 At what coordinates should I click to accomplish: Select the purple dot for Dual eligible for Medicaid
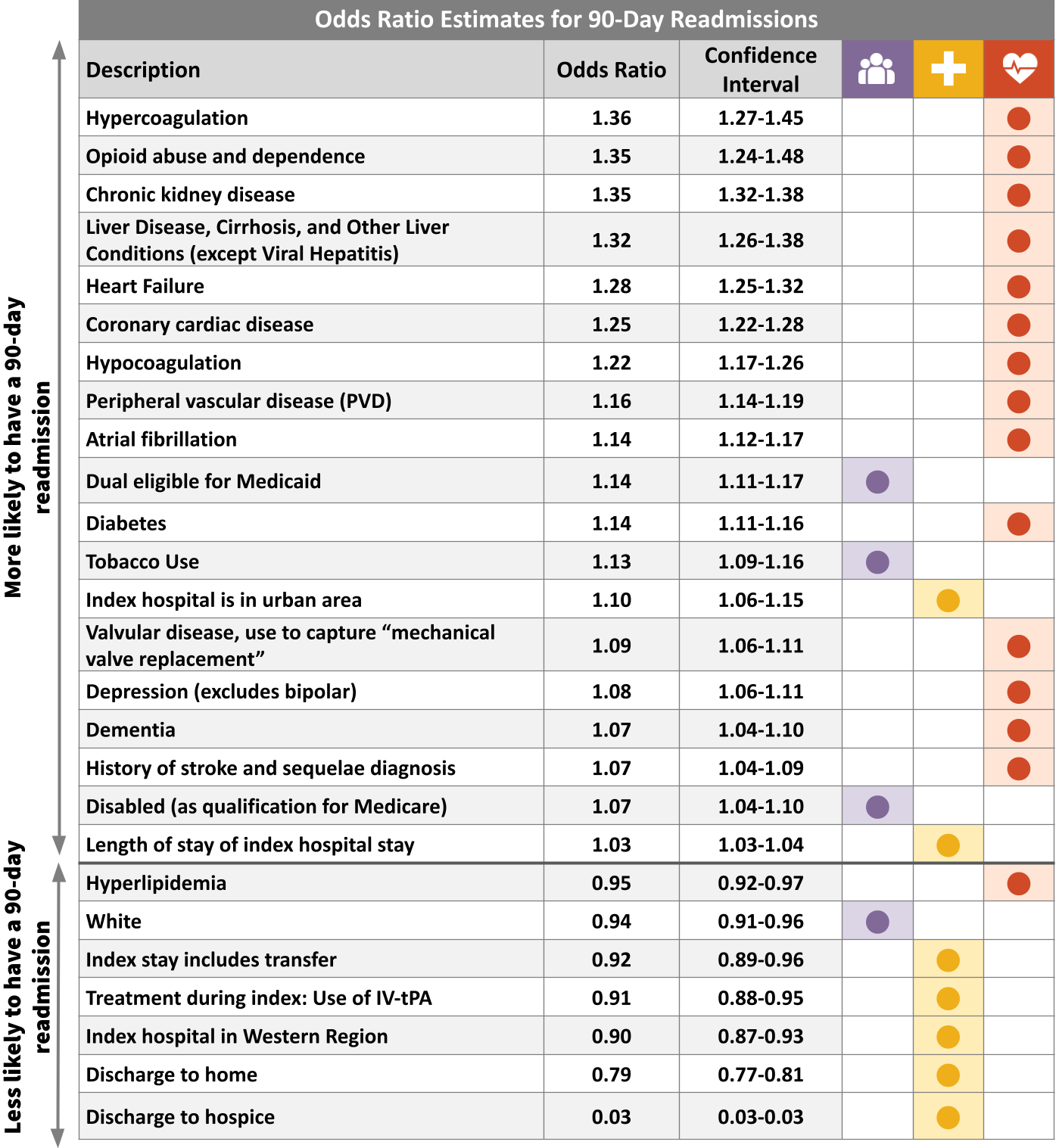[877, 481]
